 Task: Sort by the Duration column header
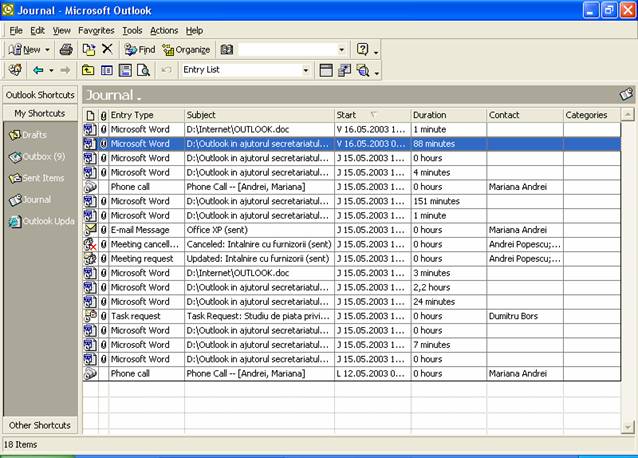(449, 115)
